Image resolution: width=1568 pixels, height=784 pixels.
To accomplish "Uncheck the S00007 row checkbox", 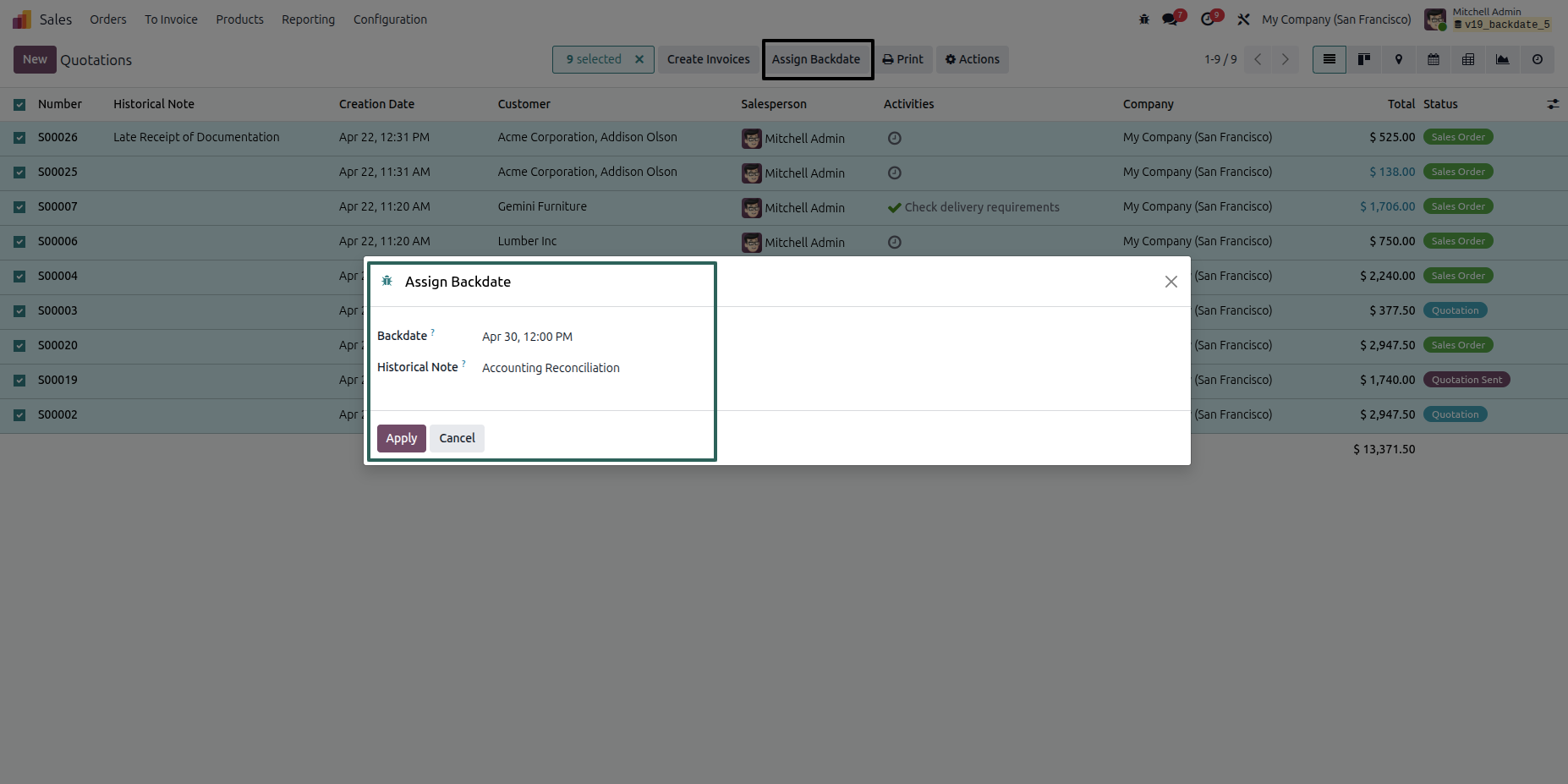I will (19, 207).
